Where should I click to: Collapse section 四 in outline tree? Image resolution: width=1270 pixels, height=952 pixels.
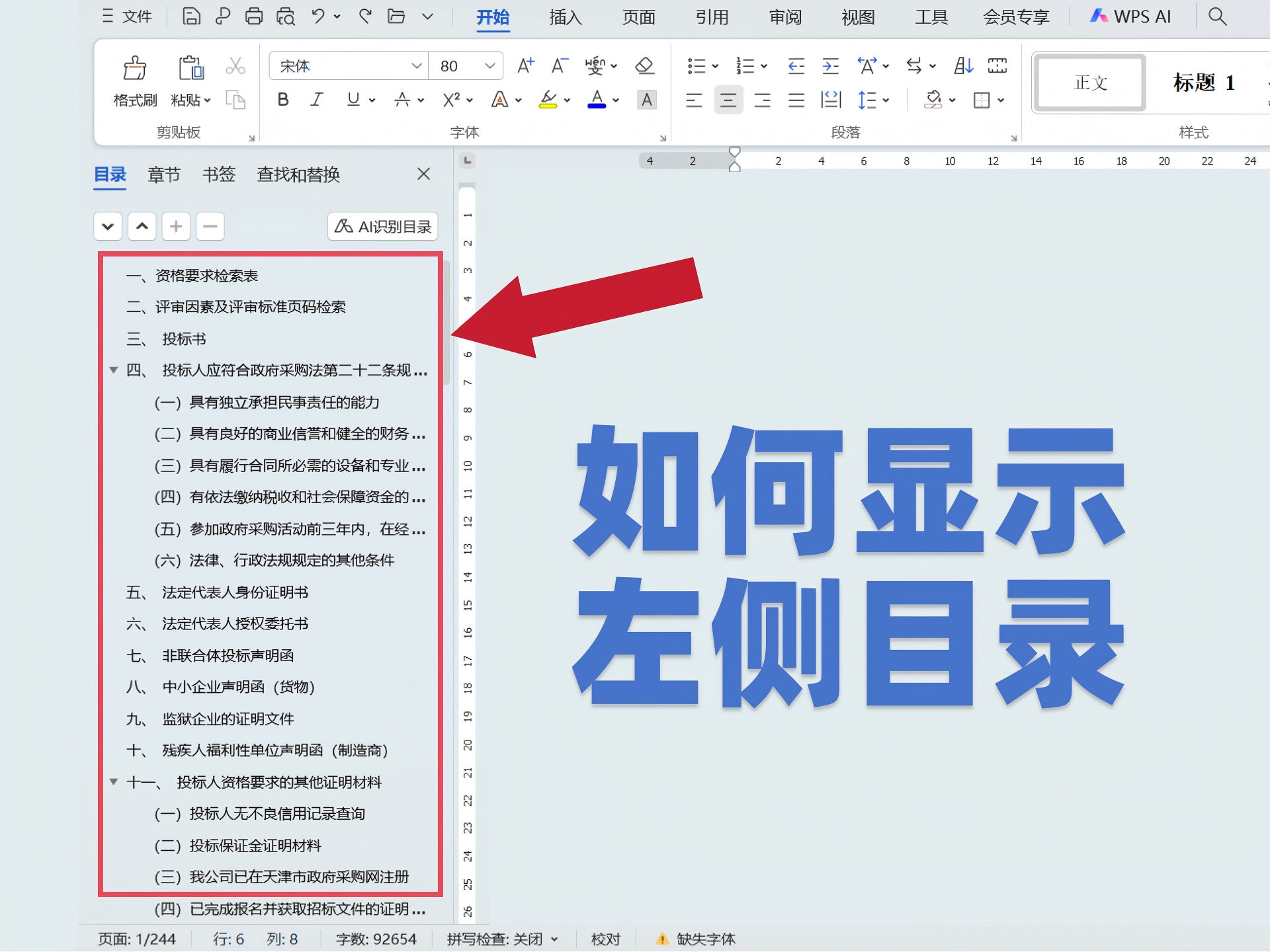(x=114, y=370)
